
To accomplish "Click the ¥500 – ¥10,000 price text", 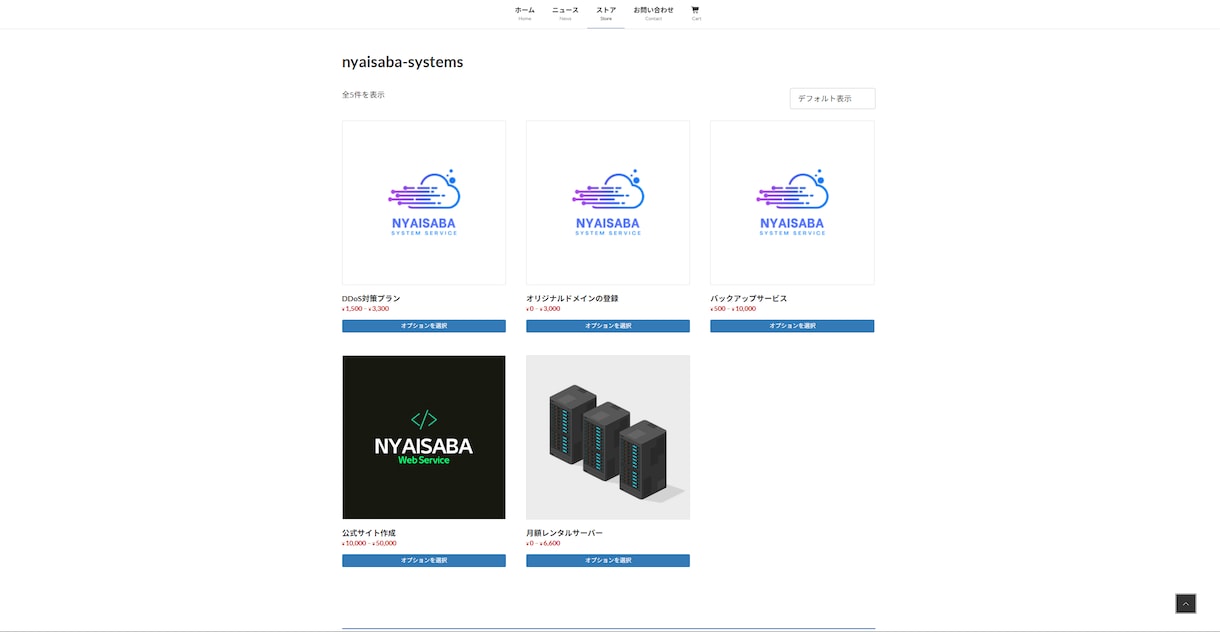I will (x=733, y=309).
